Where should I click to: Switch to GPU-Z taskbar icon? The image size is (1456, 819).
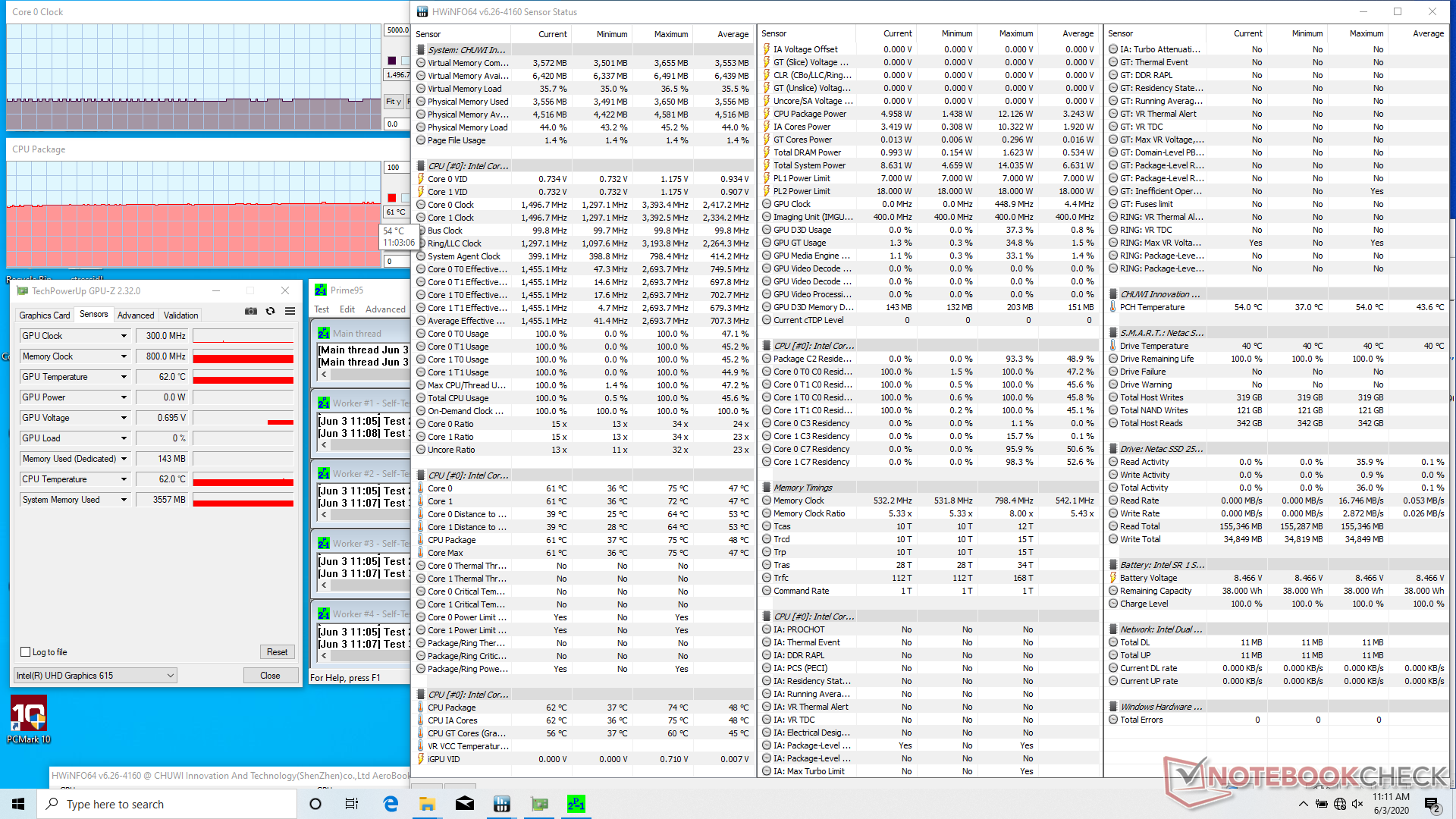(539, 804)
